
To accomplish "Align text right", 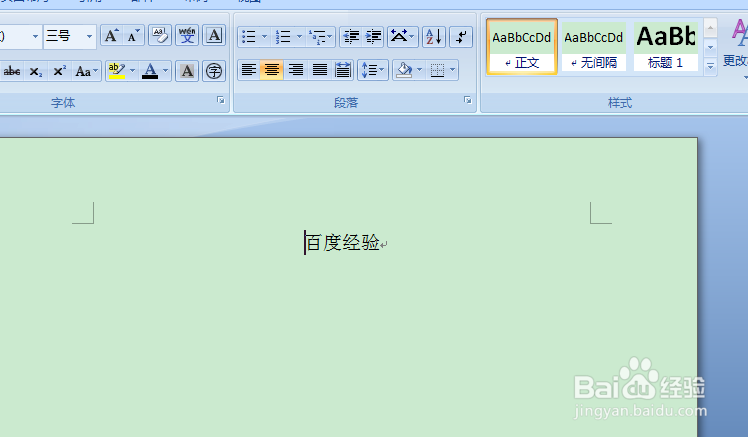I will coord(296,71).
